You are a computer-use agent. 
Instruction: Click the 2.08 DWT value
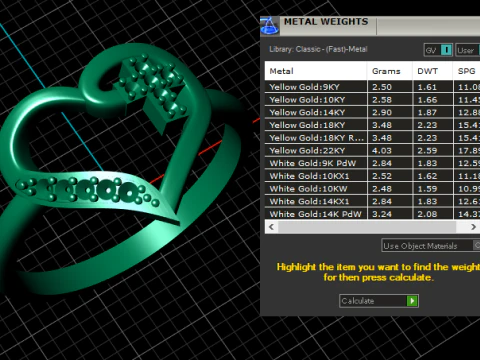[427, 214]
